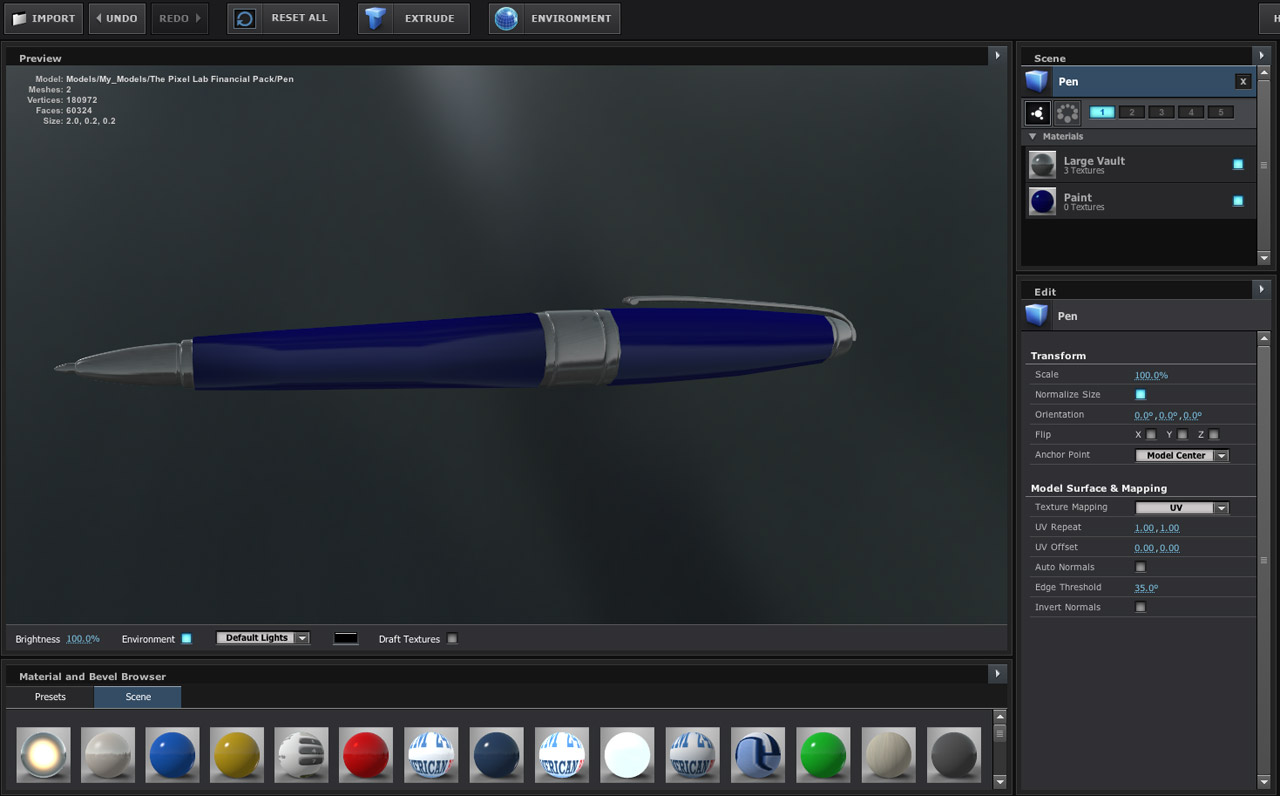This screenshot has width=1280, height=796.
Task: Pick the gold yellow material sphere
Action: point(237,754)
